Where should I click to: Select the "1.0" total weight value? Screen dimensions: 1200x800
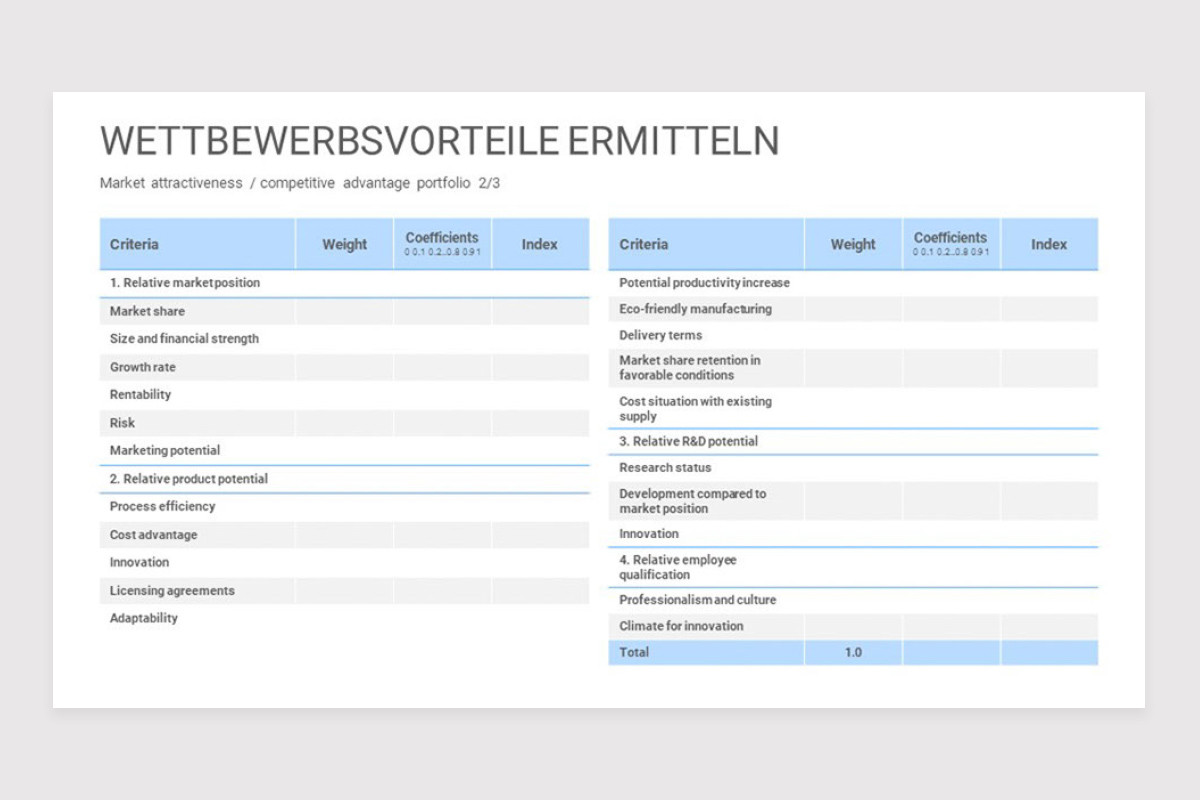click(853, 652)
